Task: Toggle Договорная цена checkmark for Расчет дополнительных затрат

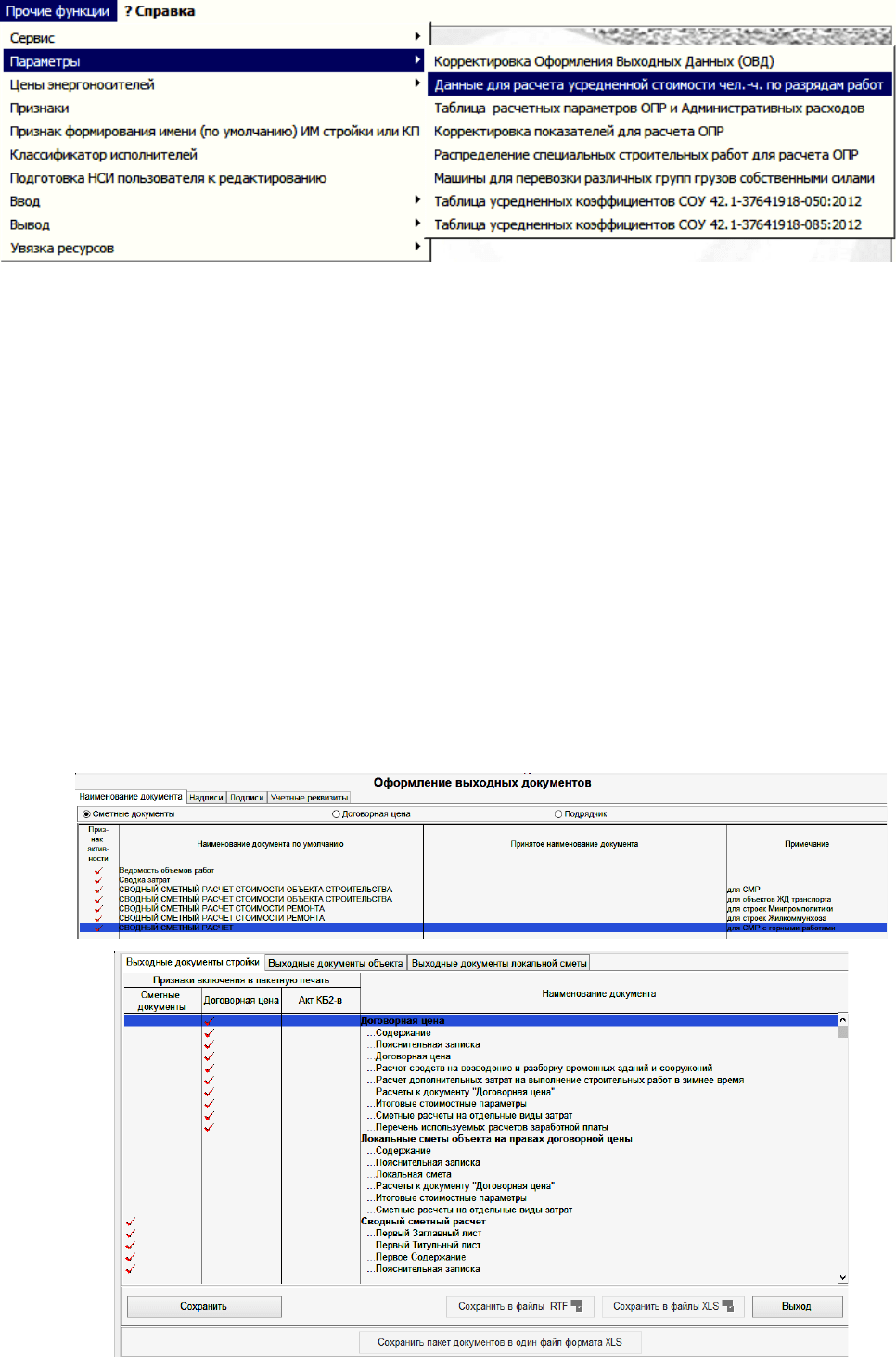Action: pyautogui.click(x=209, y=1080)
